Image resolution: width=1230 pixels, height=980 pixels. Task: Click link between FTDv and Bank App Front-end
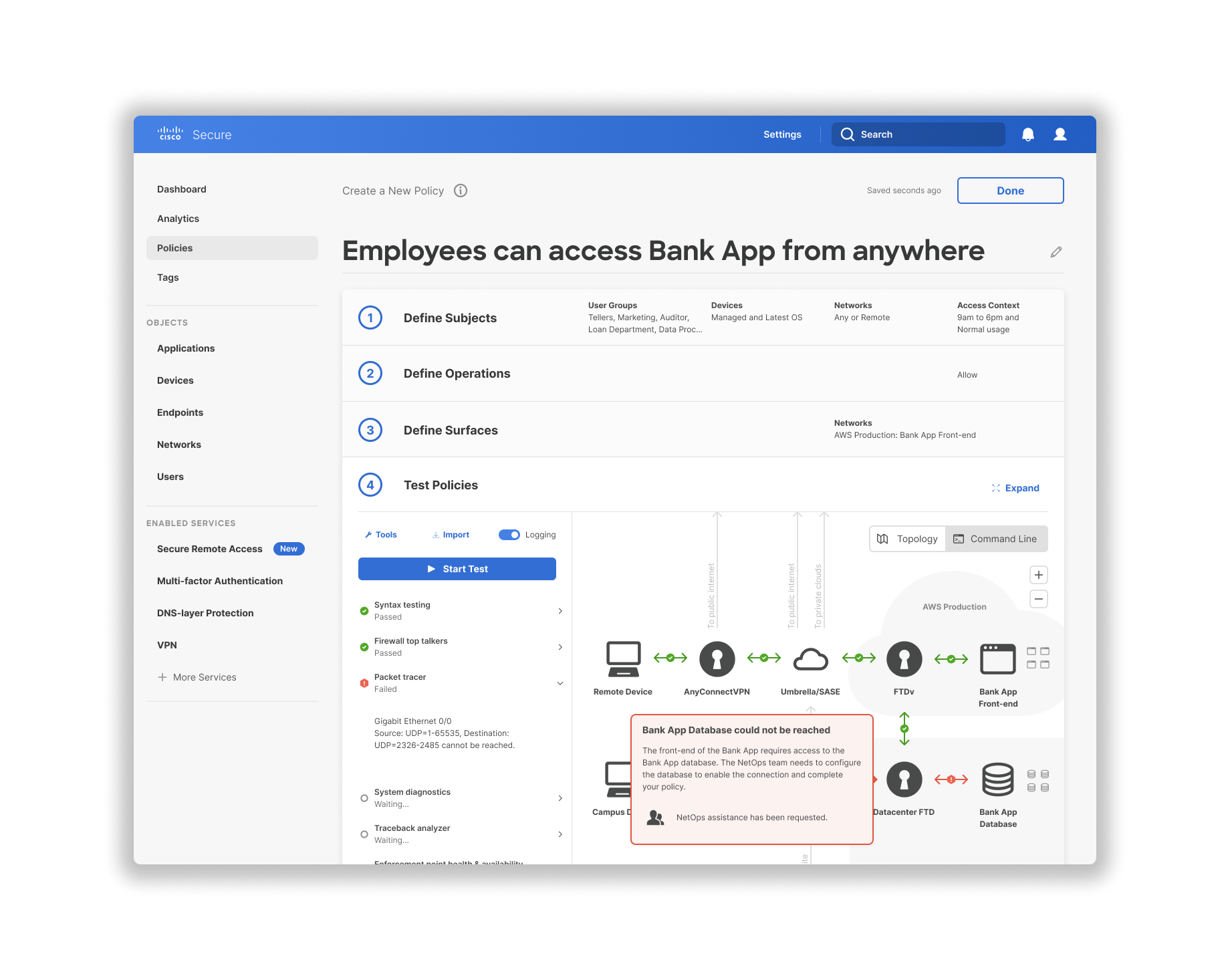[x=951, y=659]
